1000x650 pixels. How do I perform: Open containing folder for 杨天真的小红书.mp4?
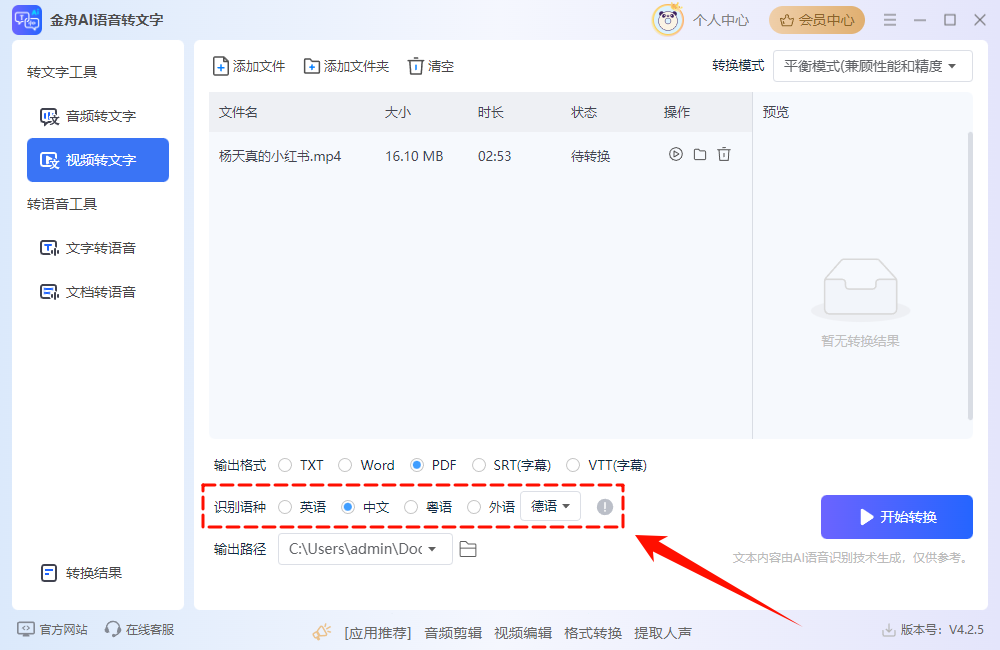(699, 155)
